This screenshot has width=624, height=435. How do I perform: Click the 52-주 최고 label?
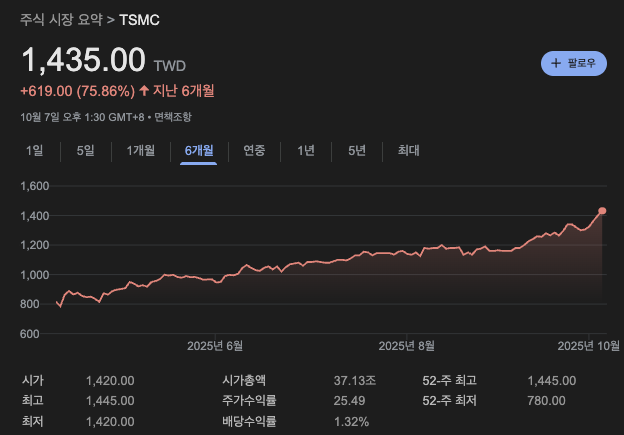pyautogui.click(x=450, y=380)
